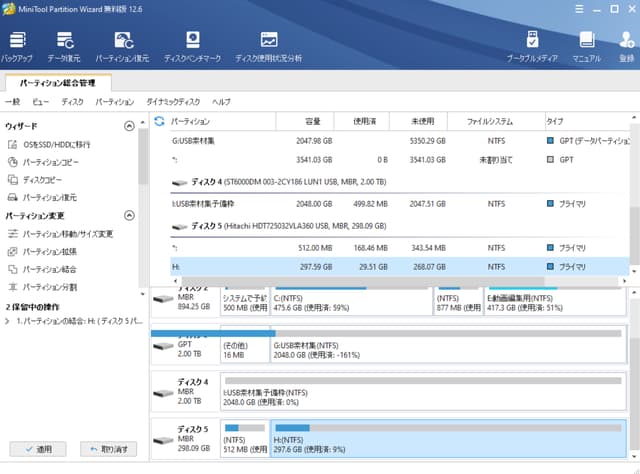Select H:(NTFS) 297.6 GB block
Image resolution: width=640 pixels, height=474 pixels.
(x=448, y=439)
